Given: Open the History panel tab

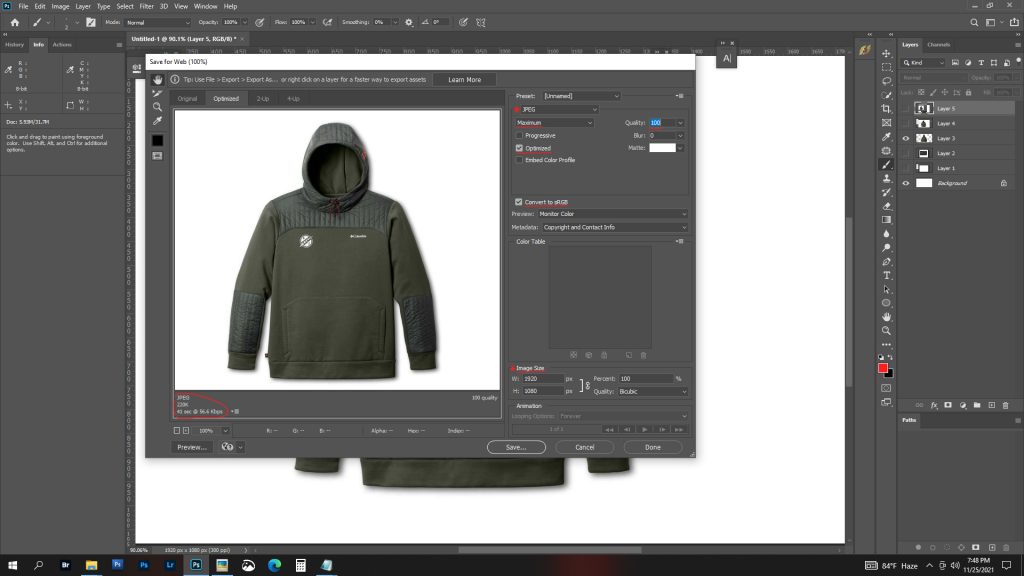Looking at the screenshot, I should click(14, 45).
